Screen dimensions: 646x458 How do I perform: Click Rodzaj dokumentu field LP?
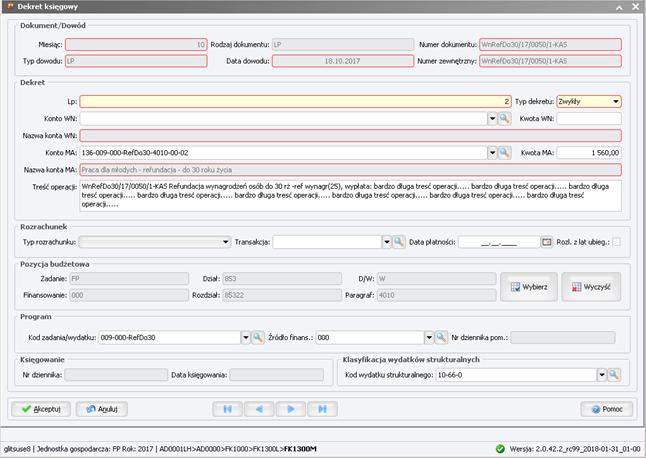[343, 44]
